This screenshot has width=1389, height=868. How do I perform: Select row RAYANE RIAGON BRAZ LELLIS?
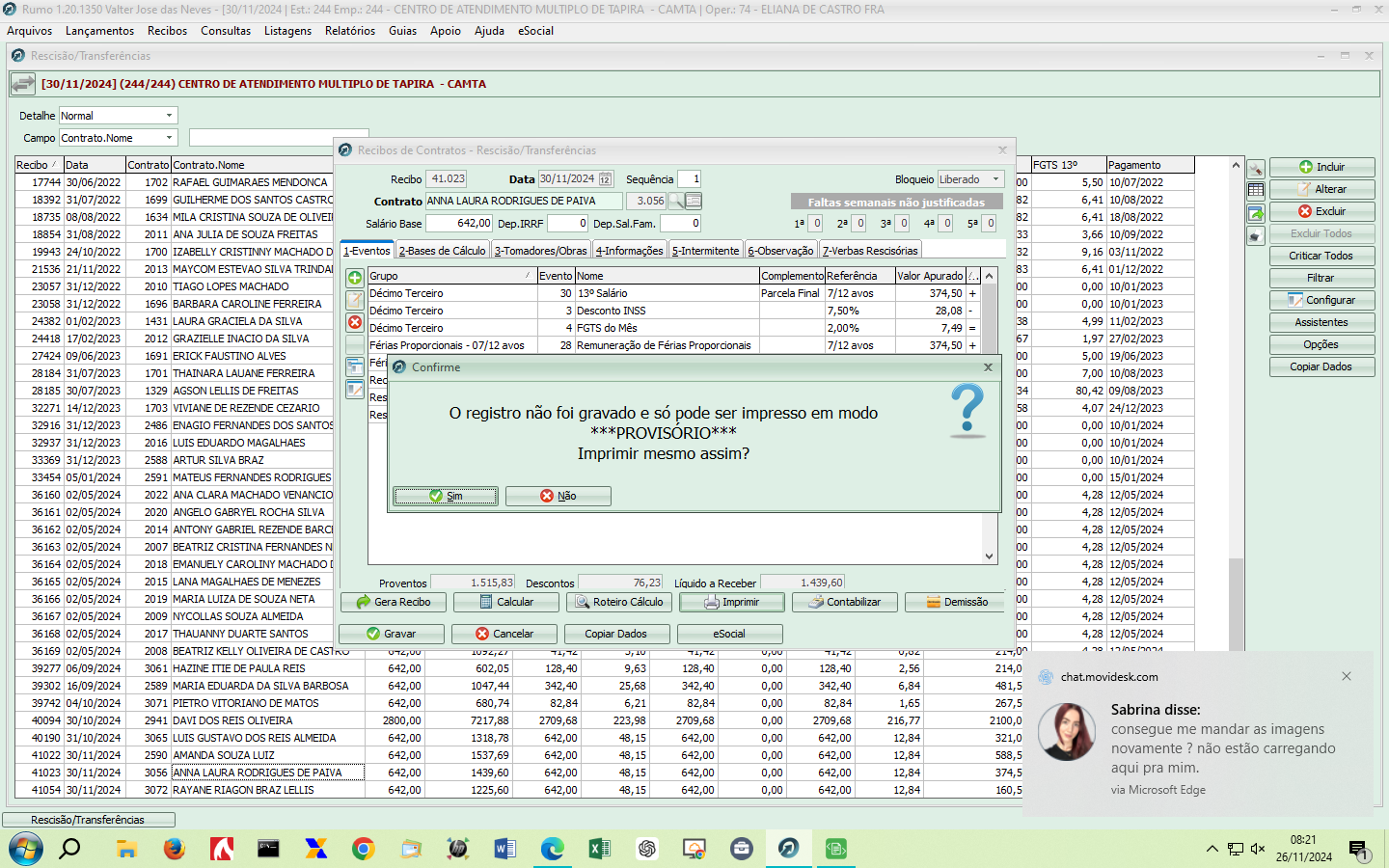point(243,790)
